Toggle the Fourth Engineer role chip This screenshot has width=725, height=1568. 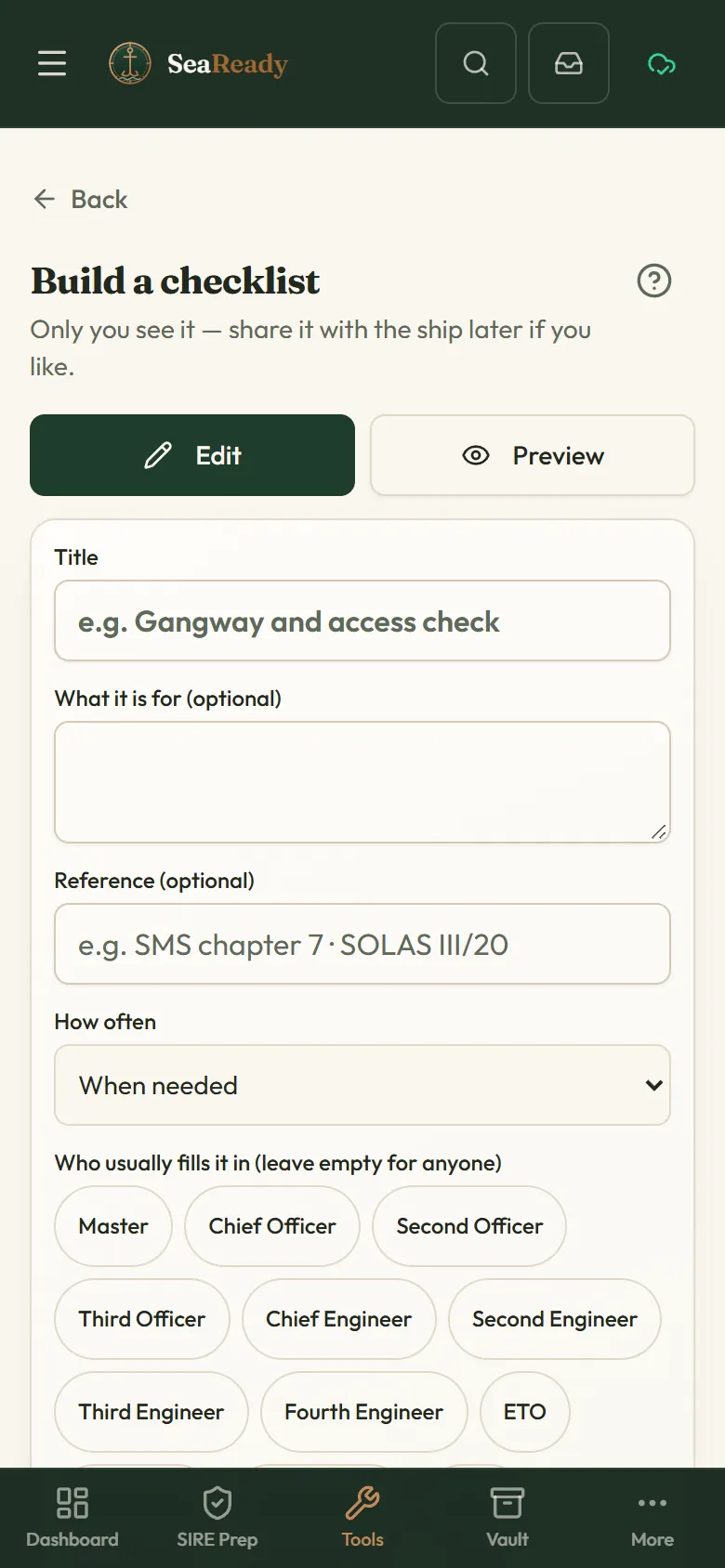point(364,1412)
